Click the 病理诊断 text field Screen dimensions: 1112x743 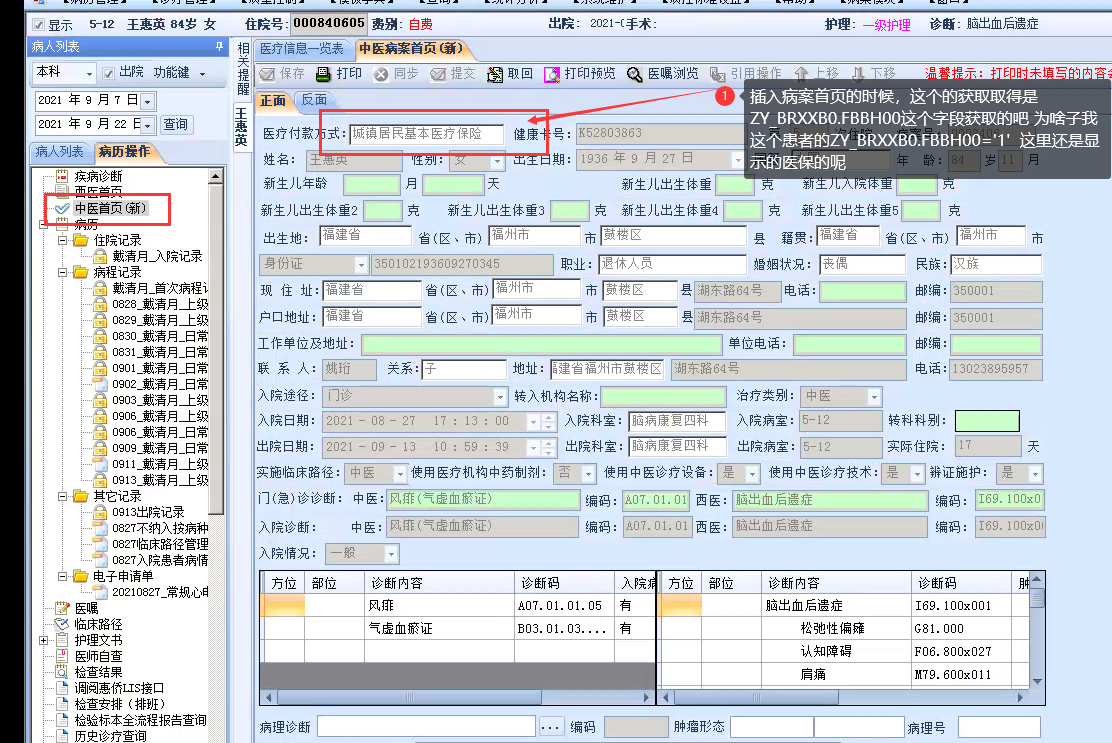tap(426, 727)
